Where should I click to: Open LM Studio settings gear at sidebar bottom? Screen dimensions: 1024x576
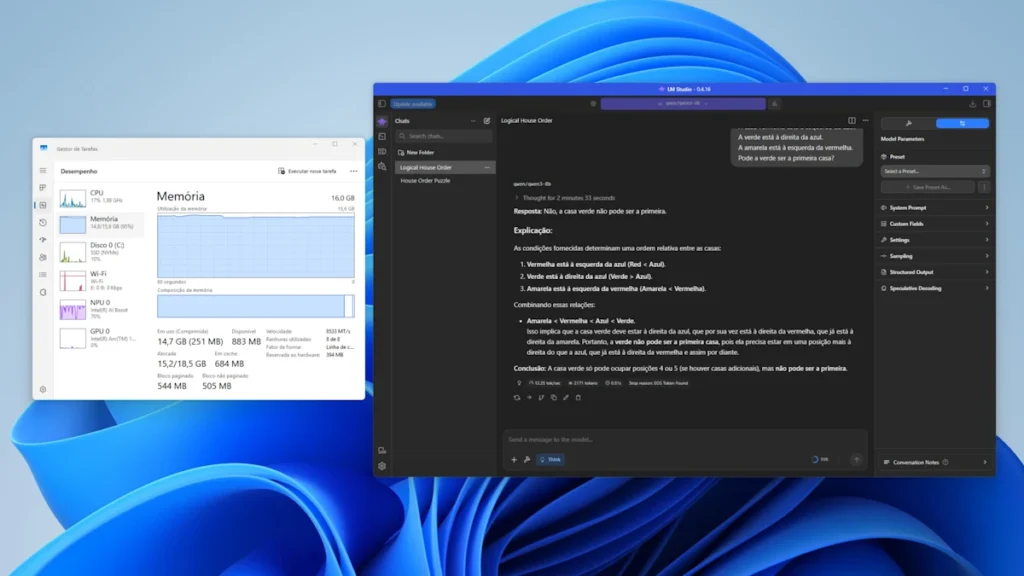tap(382, 466)
